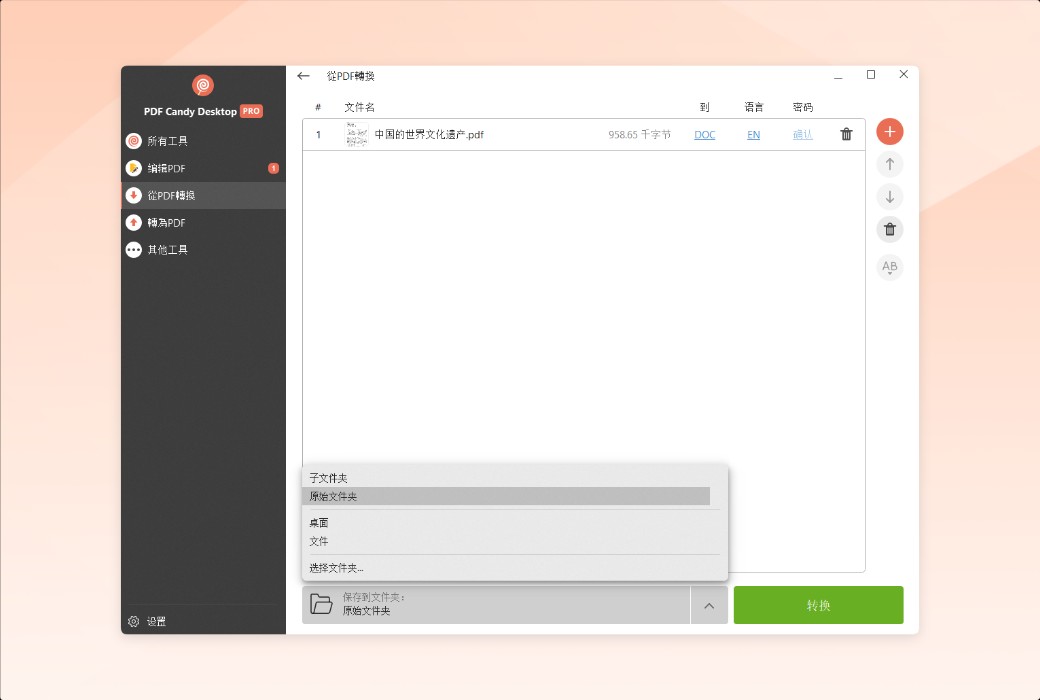This screenshot has width=1040, height=700.
Task: Select 所有工具 in the sidebar
Action: [166, 140]
